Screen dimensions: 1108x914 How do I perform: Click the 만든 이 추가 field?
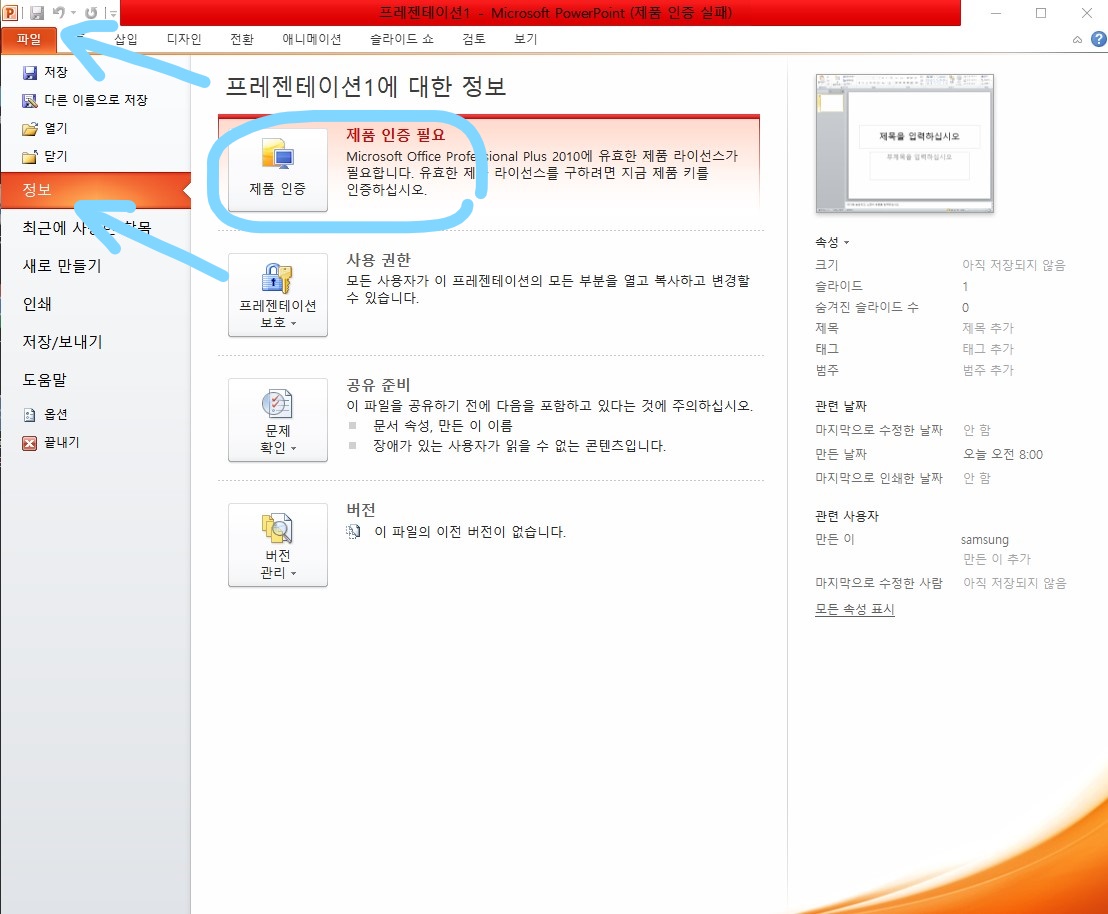[x=997, y=559]
